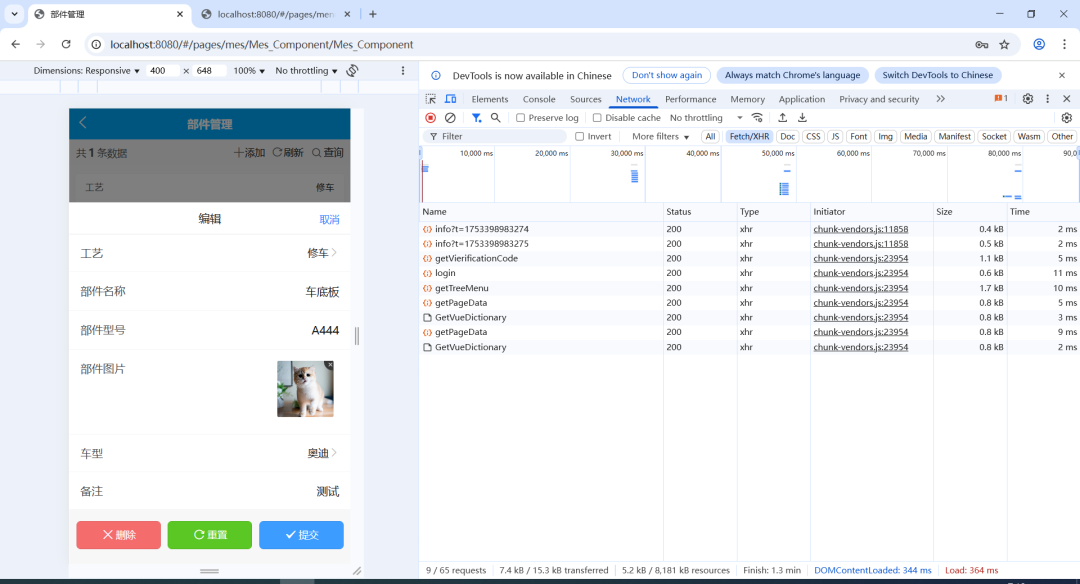Click the red 删除 delete button

click(x=118, y=535)
